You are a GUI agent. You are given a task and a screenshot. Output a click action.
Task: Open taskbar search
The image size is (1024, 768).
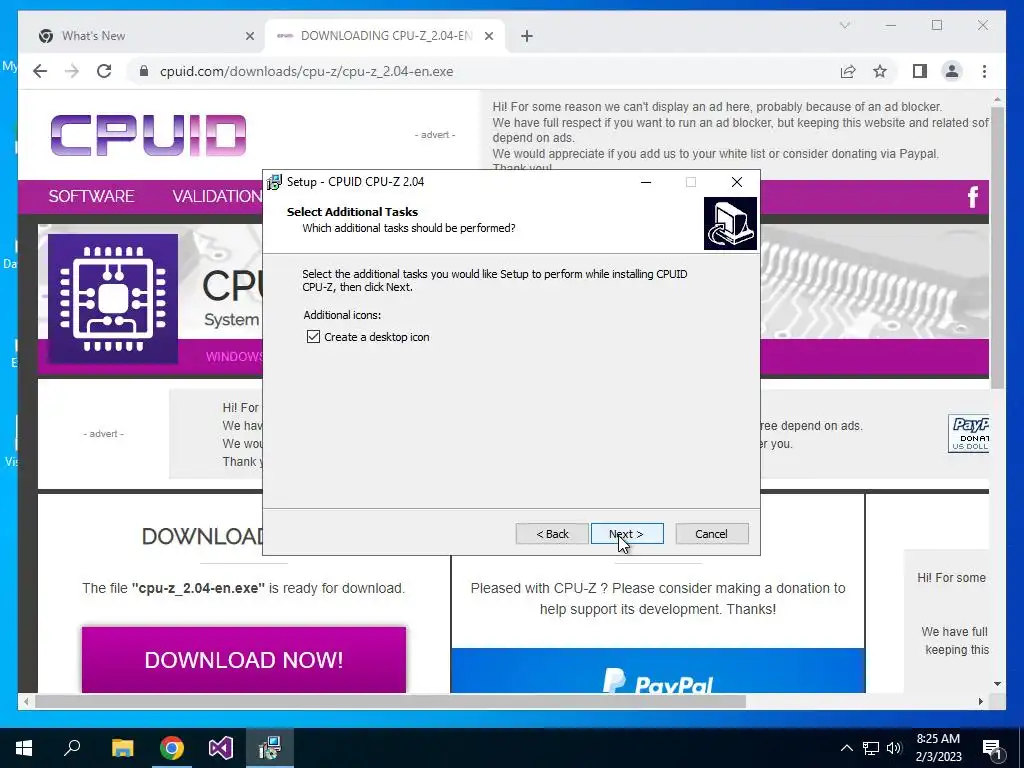point(72,748)
